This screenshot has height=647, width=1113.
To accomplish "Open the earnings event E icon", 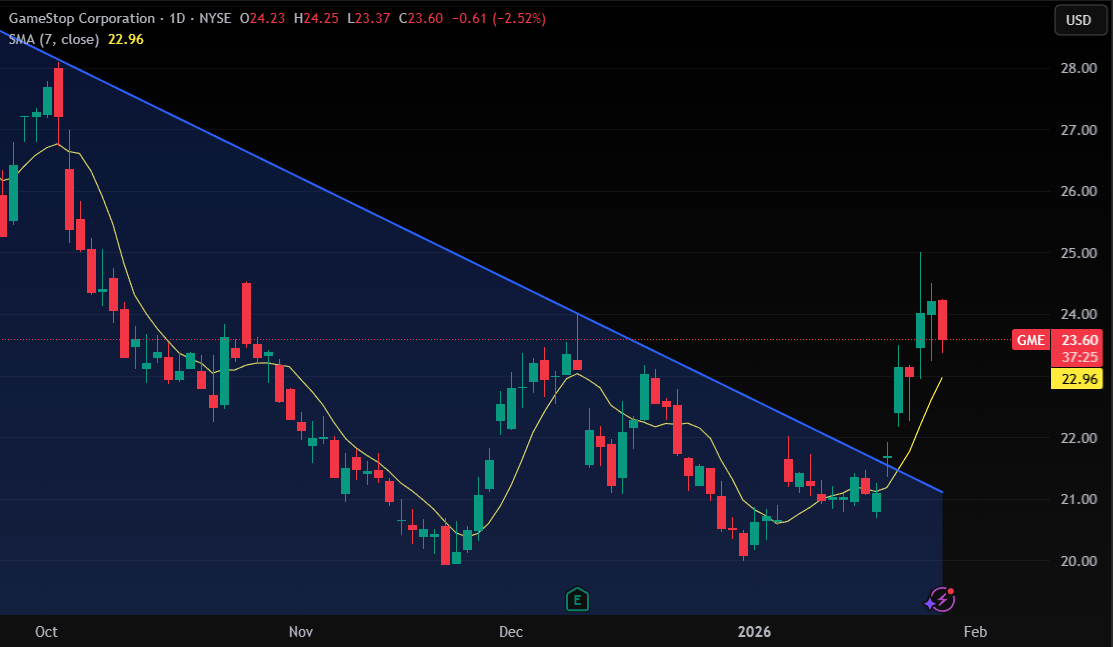I will (577, 599).
